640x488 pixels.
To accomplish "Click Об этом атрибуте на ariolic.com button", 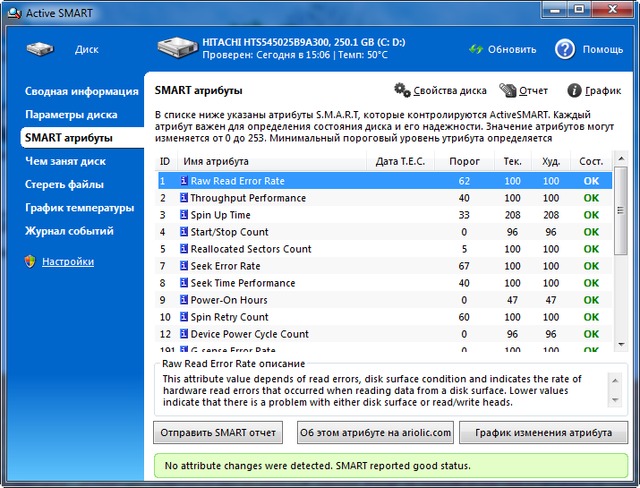I will (375, 432).
